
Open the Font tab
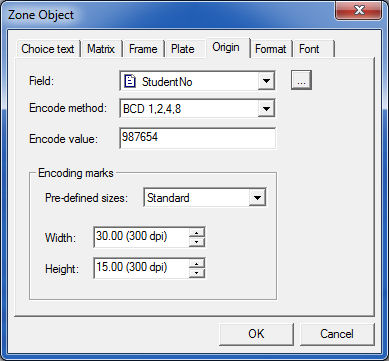(x=309, y=49)
